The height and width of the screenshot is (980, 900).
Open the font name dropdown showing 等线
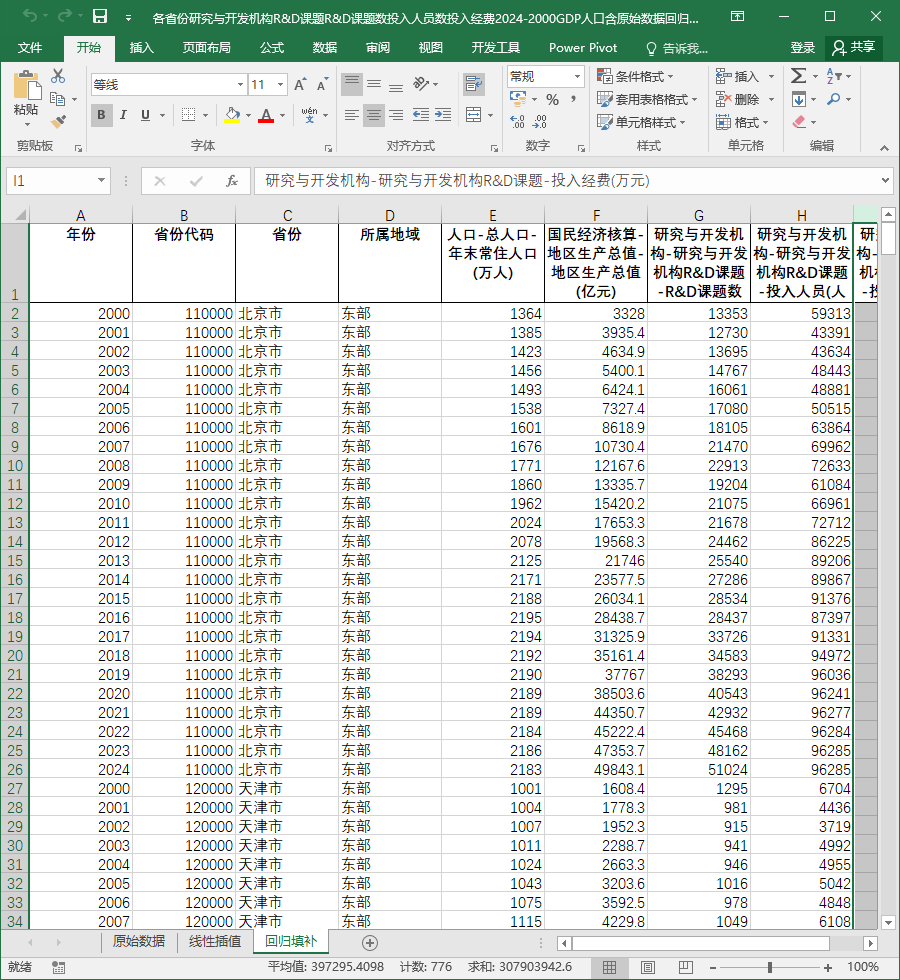click(x=240, y=84)
